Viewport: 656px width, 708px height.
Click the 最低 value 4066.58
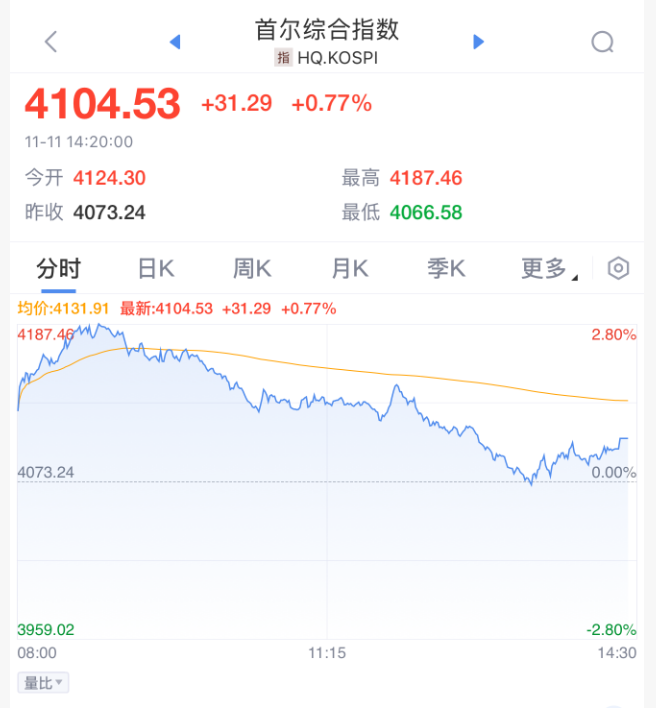click(x=427, y=212)
